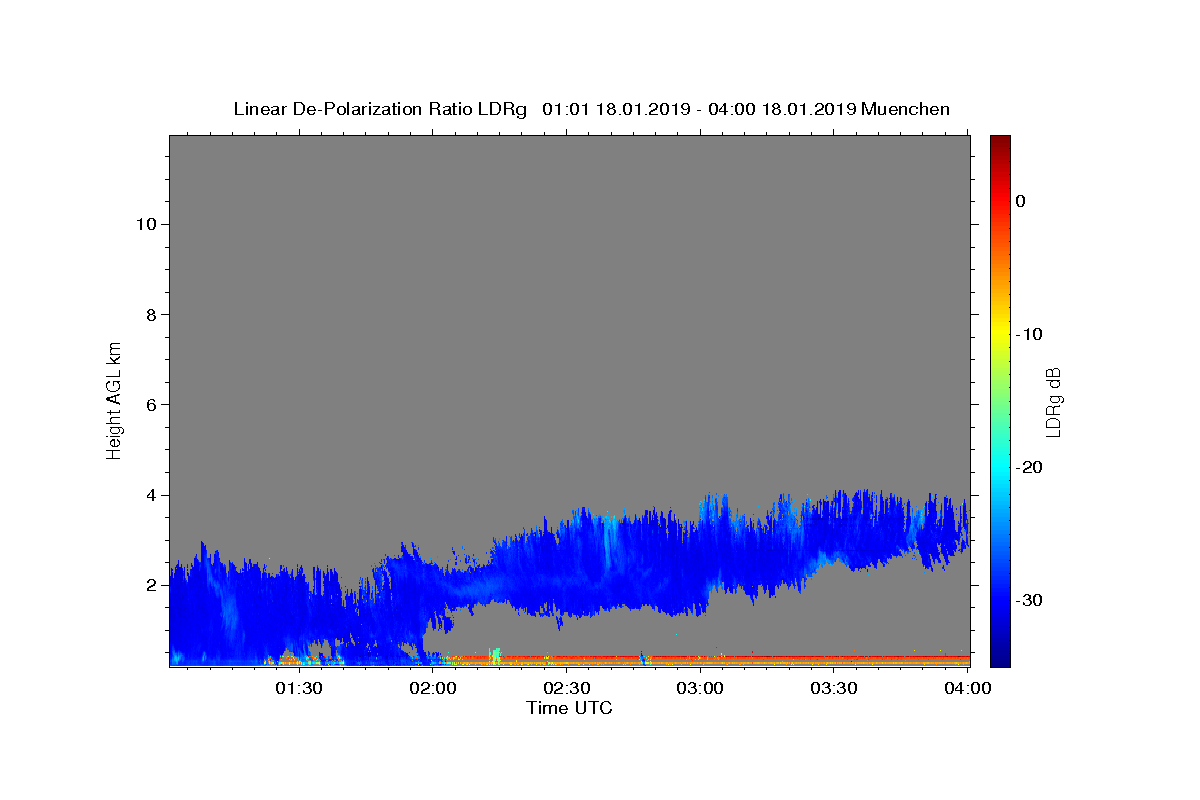The image size is (1200, 800).
Task: Click the '04:00' time tick label
Action: click(x=967, y=688)
